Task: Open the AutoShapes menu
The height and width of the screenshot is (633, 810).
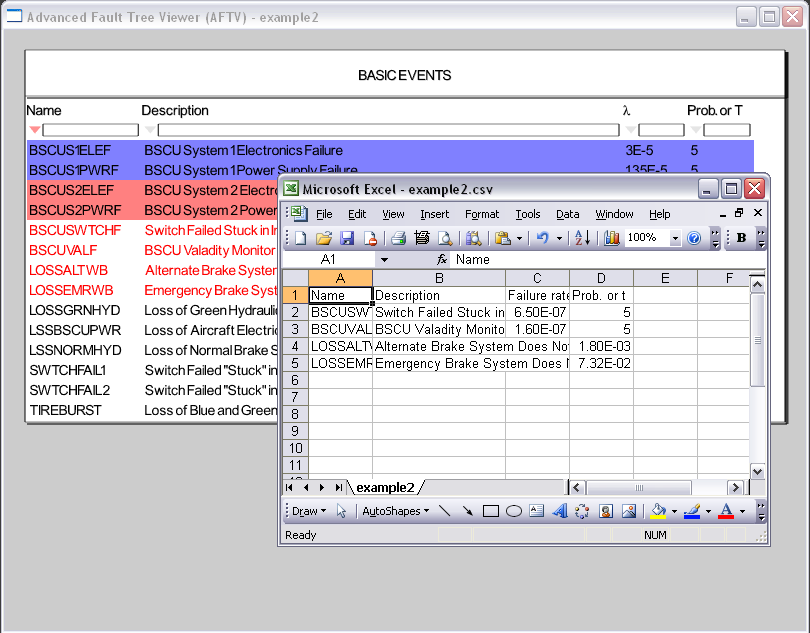Action: (396, 511)
